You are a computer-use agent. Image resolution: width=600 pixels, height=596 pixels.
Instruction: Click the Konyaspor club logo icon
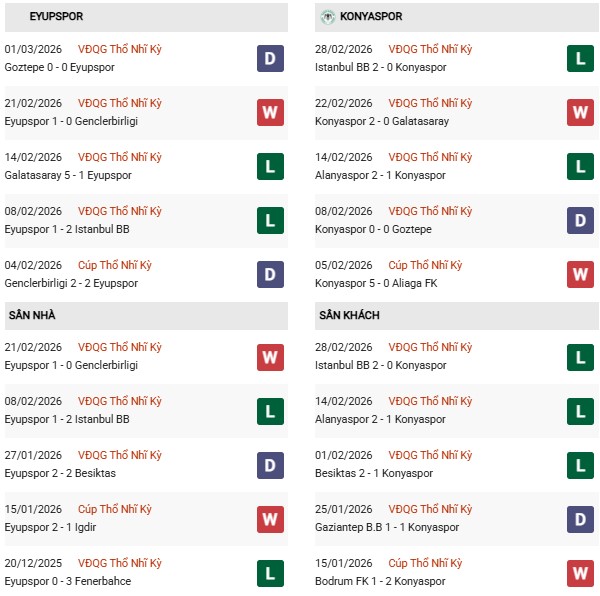click(x=327, y=17)
